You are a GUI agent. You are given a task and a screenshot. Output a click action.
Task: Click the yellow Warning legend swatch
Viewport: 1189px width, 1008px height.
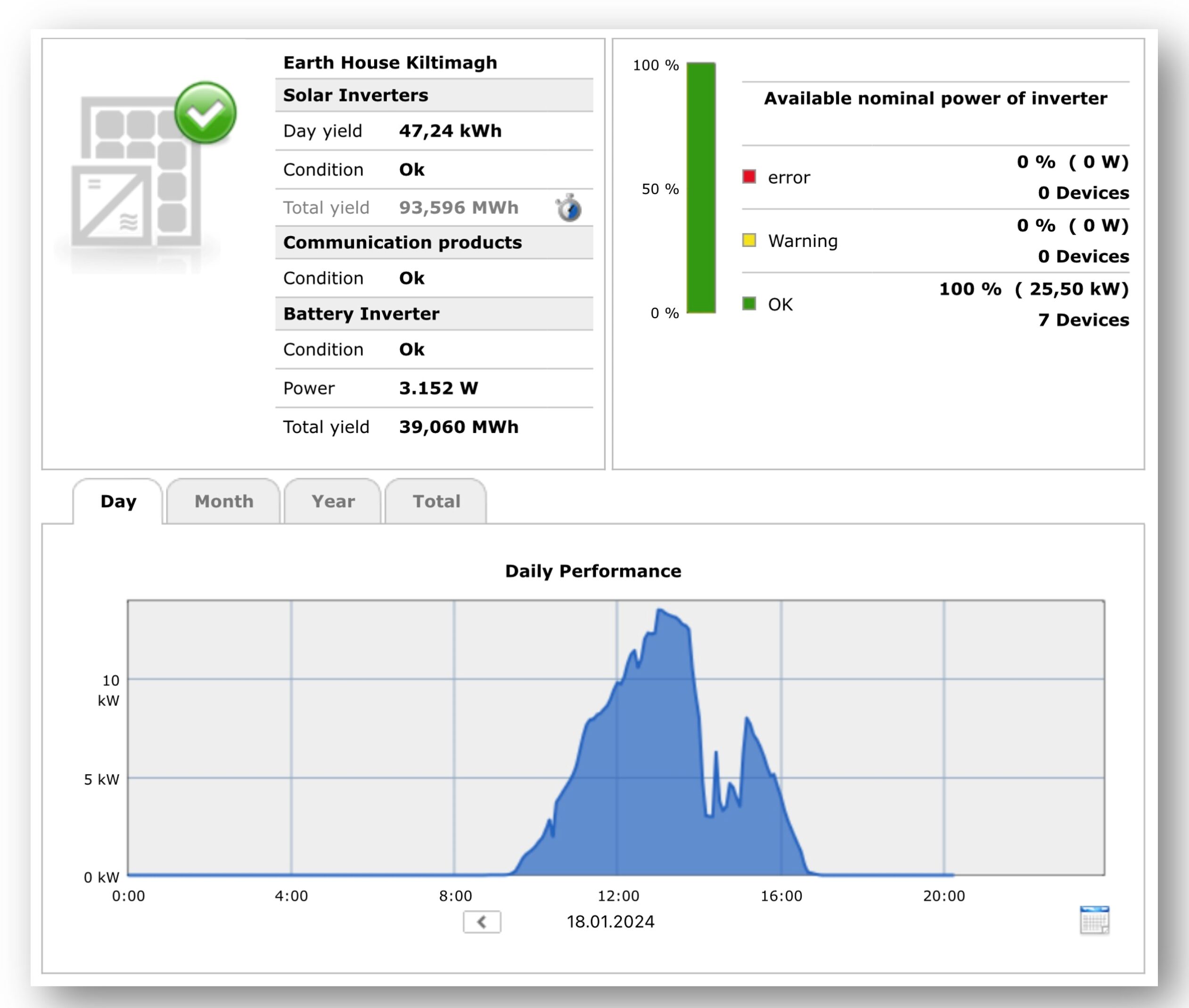749,240
